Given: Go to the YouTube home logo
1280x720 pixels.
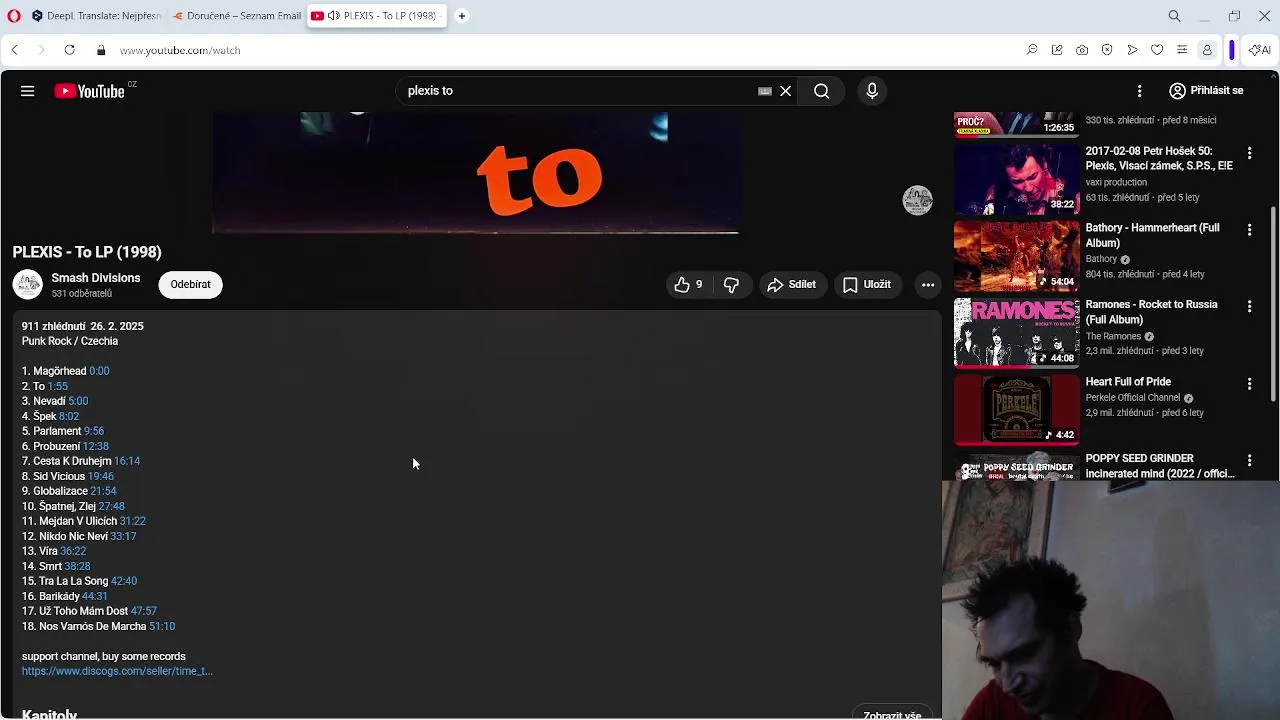Looking at the screenshot, I should click(x=89, y=91).
